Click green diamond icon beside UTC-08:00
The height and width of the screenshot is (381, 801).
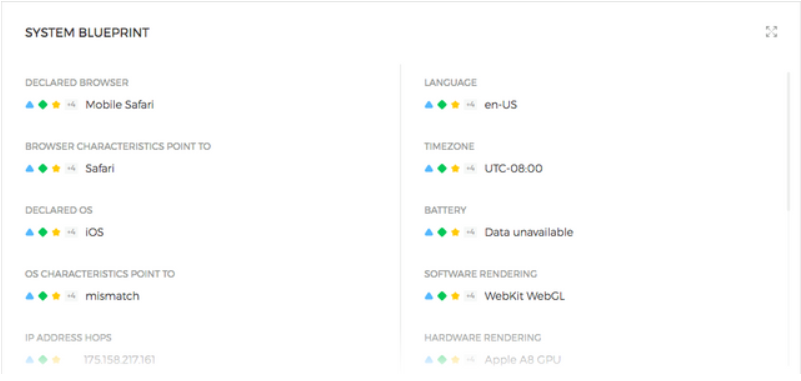pyautogui.click(x=442, y=169)
